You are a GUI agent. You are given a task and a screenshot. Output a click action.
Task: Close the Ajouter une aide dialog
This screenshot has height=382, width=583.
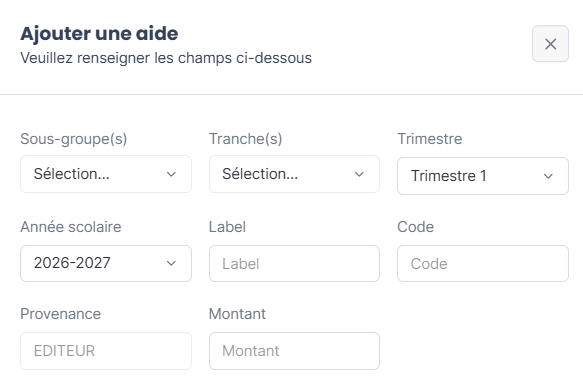click(550, 44)
